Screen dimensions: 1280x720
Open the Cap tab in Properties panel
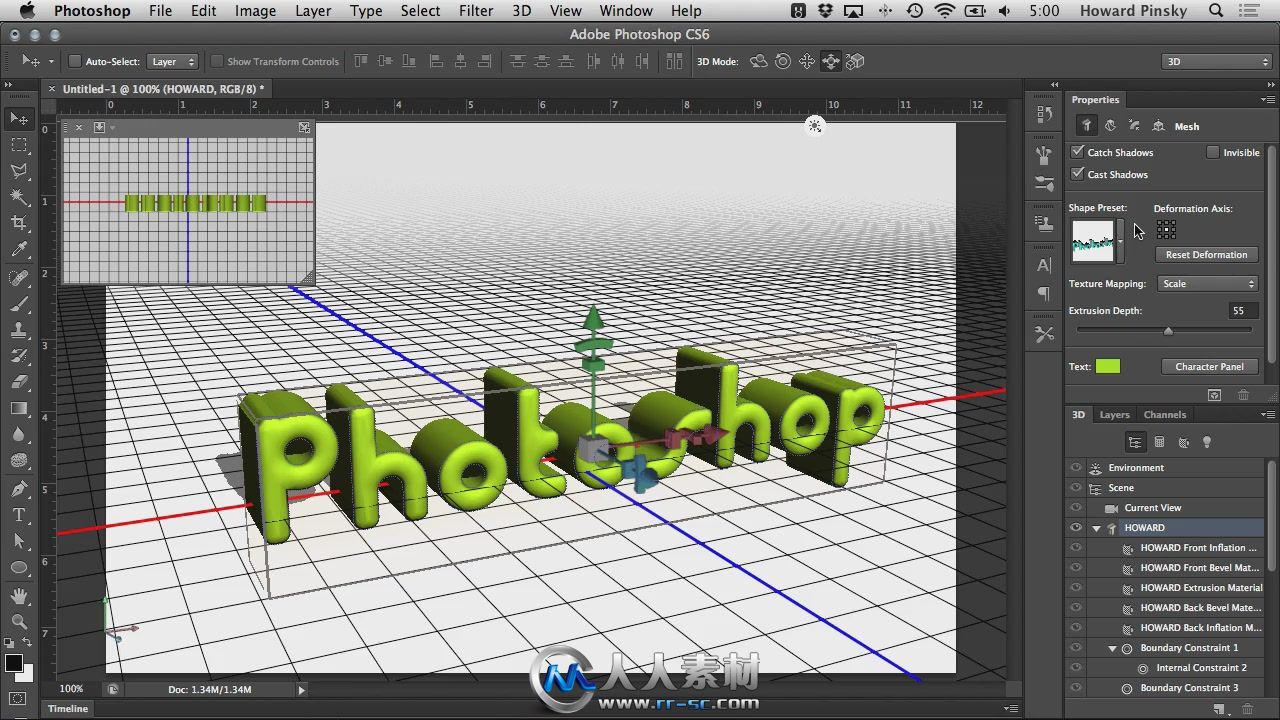[x=1134, y=126]
